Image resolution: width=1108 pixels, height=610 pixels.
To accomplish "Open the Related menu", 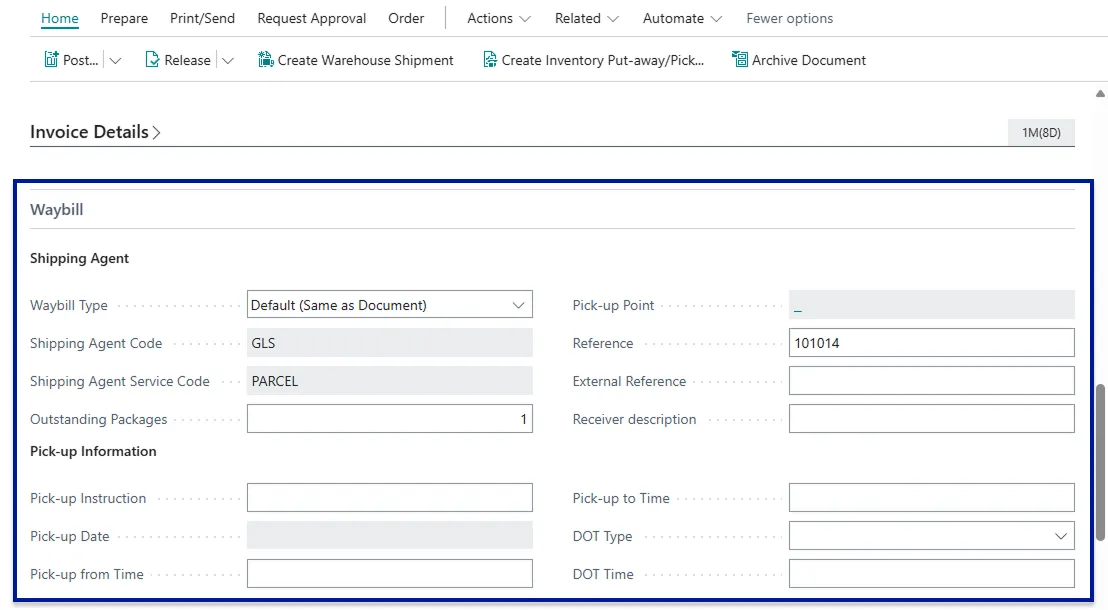I will 587,18.
